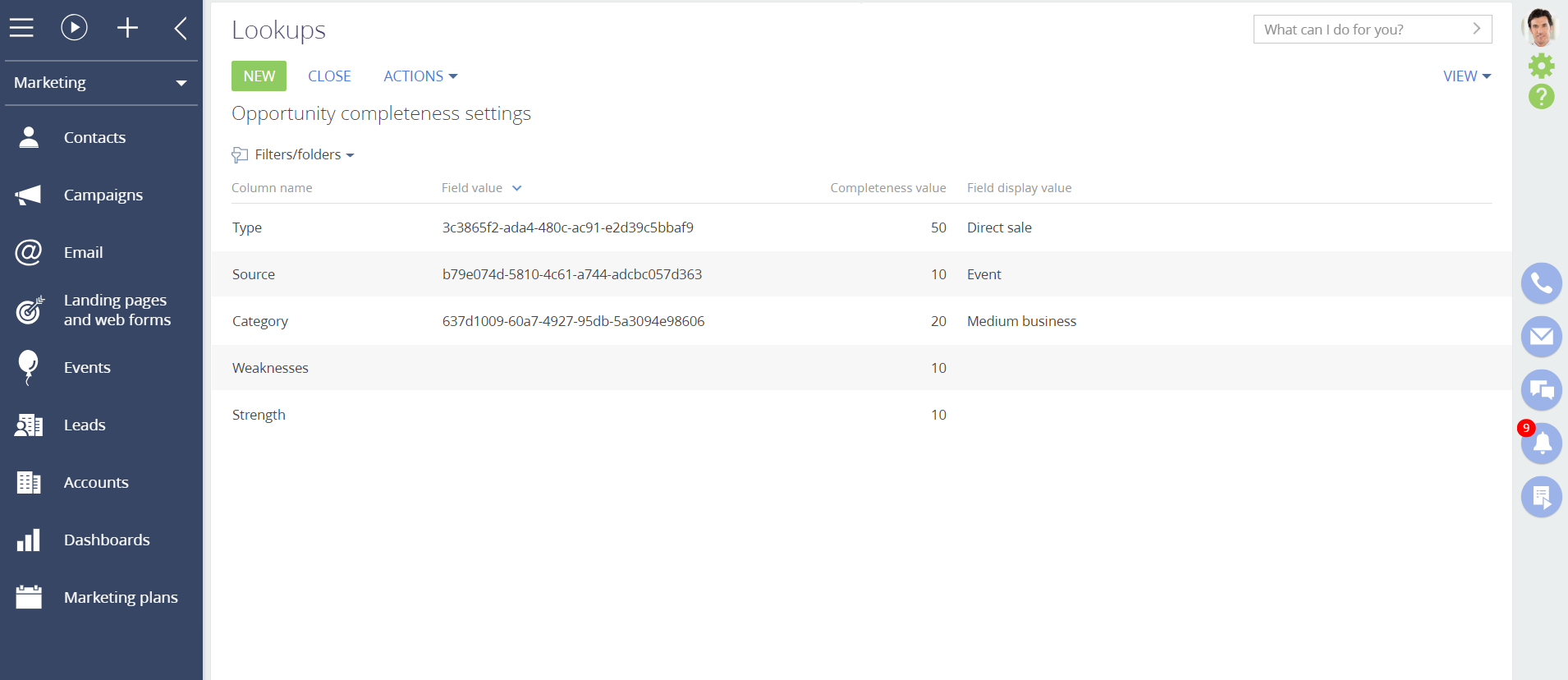Image resolution: width=1568 pixels, height=680 pixels.
Task: Open the notifications bell icon
Action: [x=1542, y=444]
